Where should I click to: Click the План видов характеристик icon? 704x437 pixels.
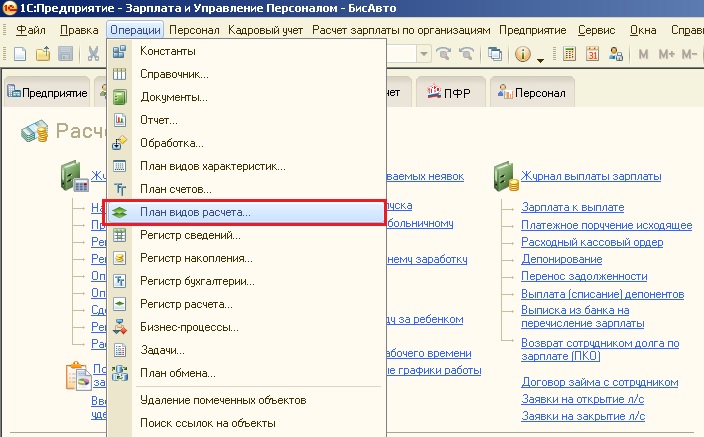pos(119,166)
